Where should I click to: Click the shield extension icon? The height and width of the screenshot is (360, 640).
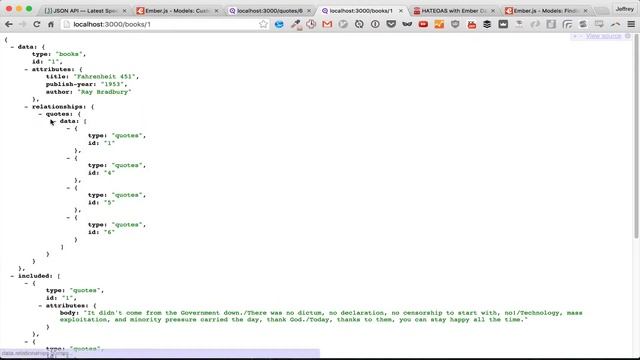click(455, 24)
